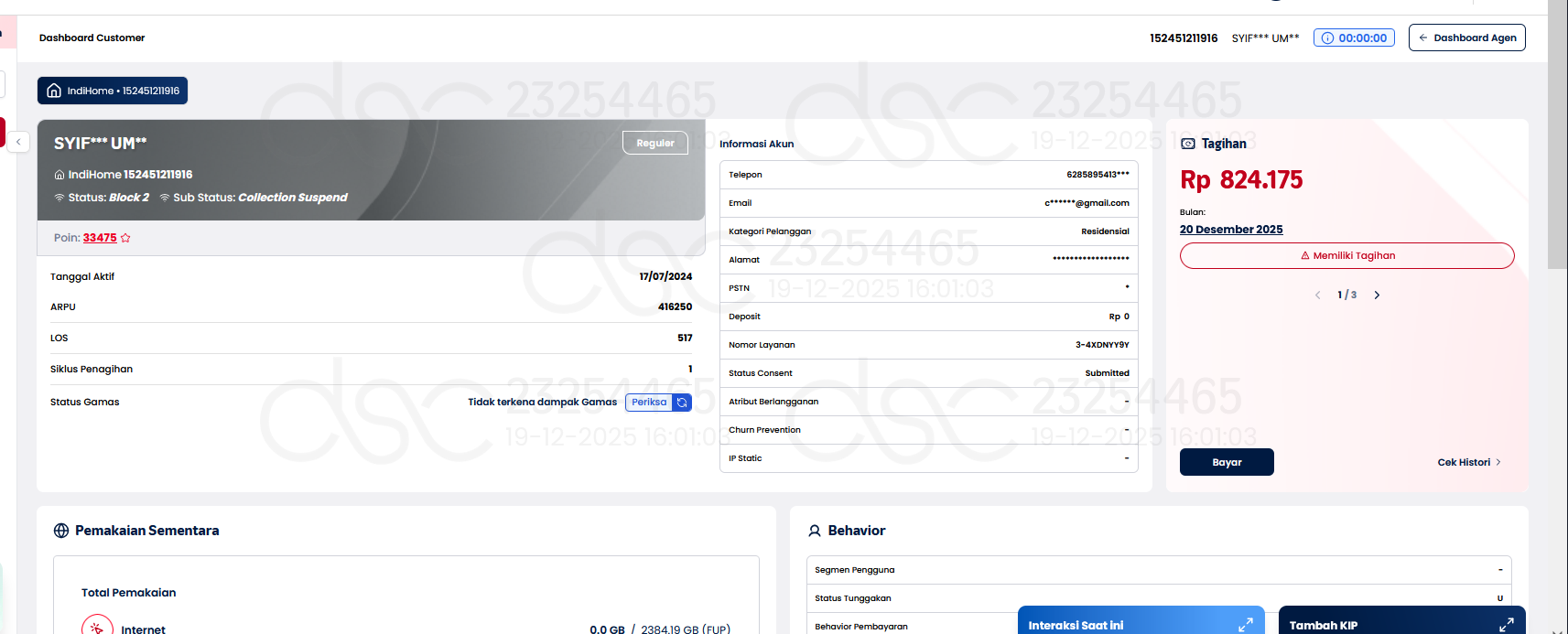The width and height of the screenshot is (1568, 634).
Task: Click Kategori Pelanggan value Residensial
Action: pos(1105,231)
